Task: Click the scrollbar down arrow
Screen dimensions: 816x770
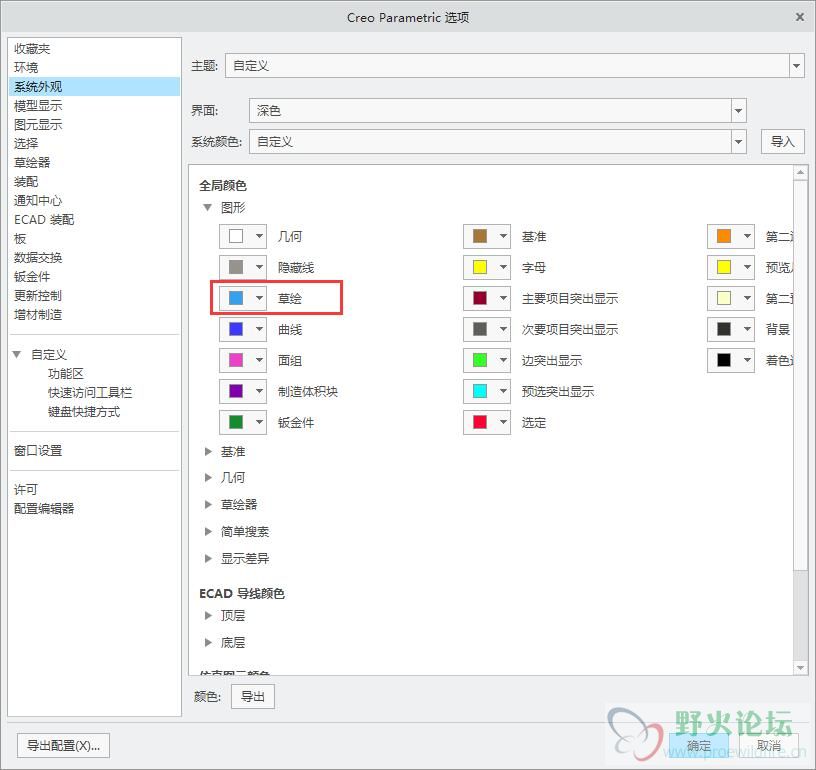Action: (800, 668)
